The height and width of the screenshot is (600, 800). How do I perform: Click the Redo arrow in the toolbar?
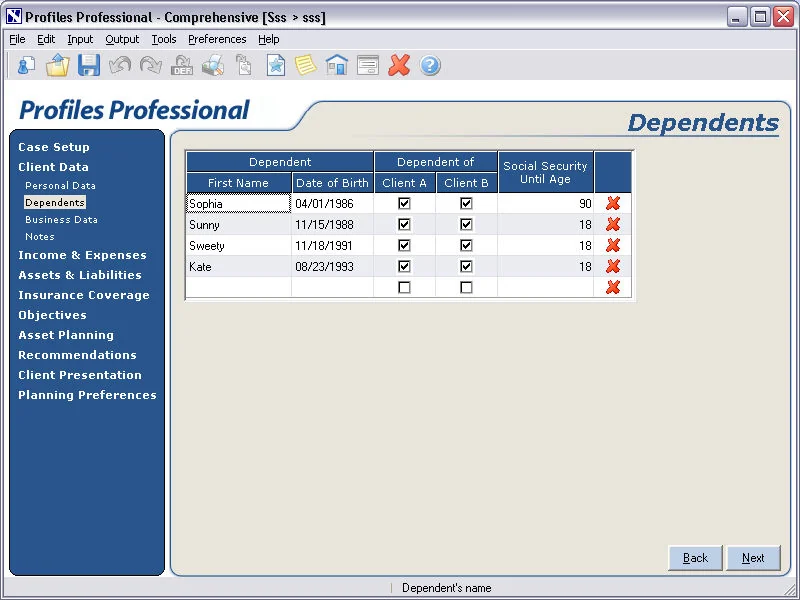(x=151, y=65)
